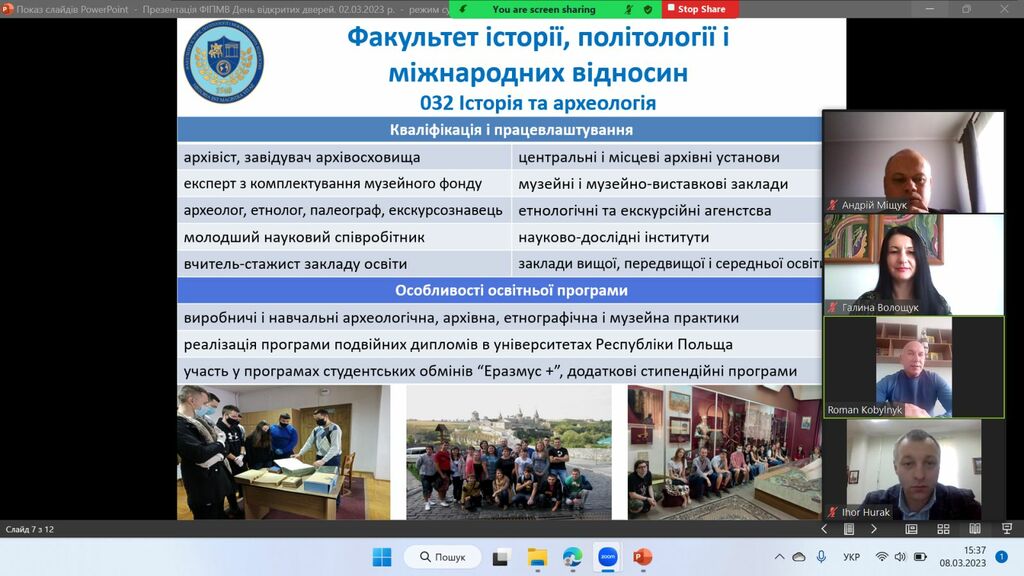The height and width of the screenshot is (576, 1024).
Task: Expand hidden system tray icons chevron
Action: pyautogui.click(x=780, y=557)
